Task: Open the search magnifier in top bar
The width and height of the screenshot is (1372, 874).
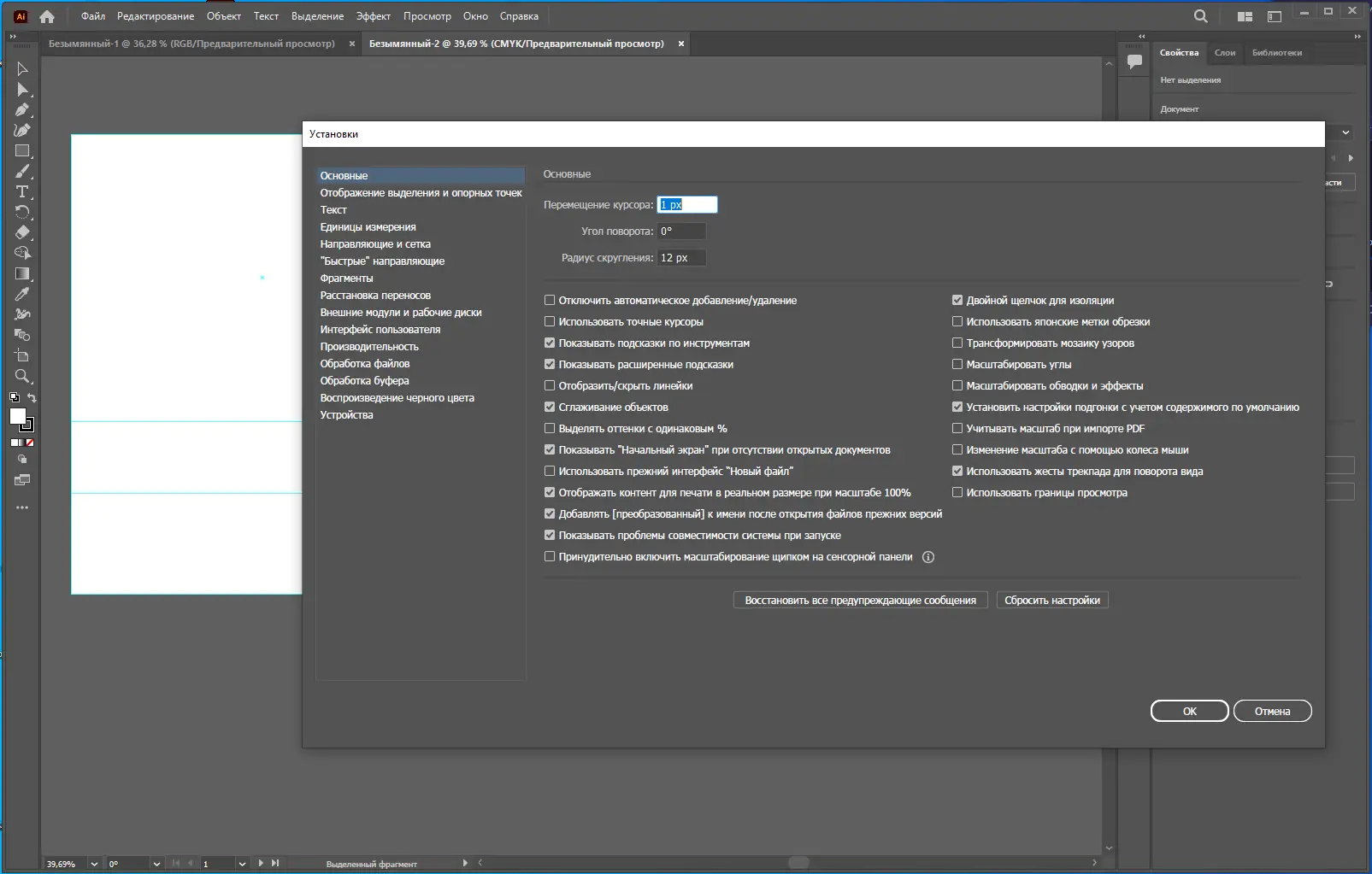Action: pyautogui.click(x=1200, y=16)
